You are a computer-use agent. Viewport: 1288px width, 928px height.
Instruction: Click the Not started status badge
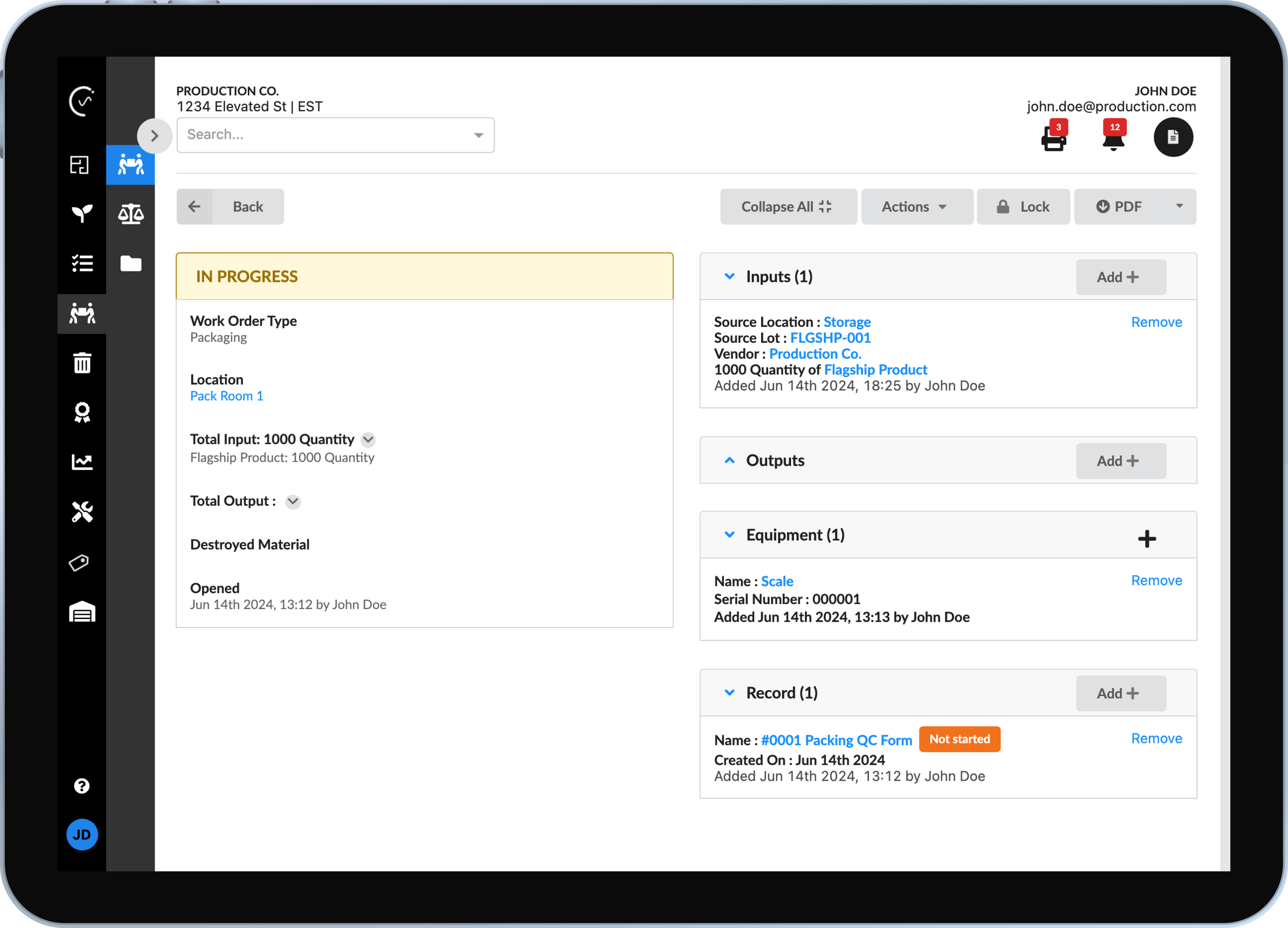pyautogui.click(x=959, y=739)
